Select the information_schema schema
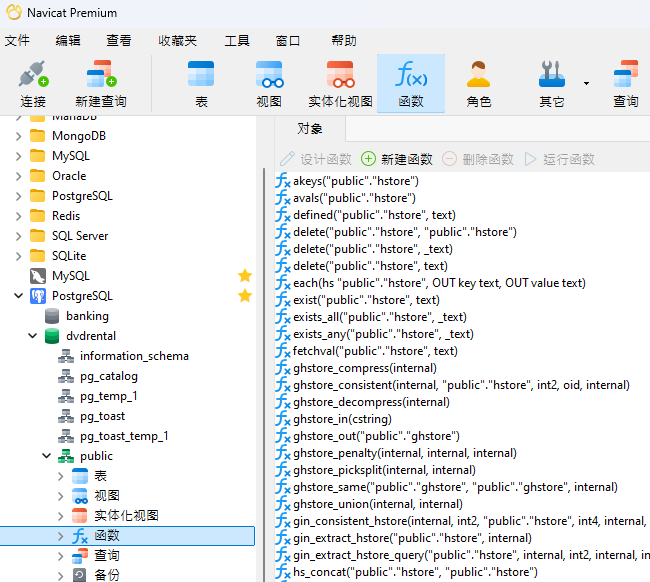The image size is (650, 582). pos(134,356)
